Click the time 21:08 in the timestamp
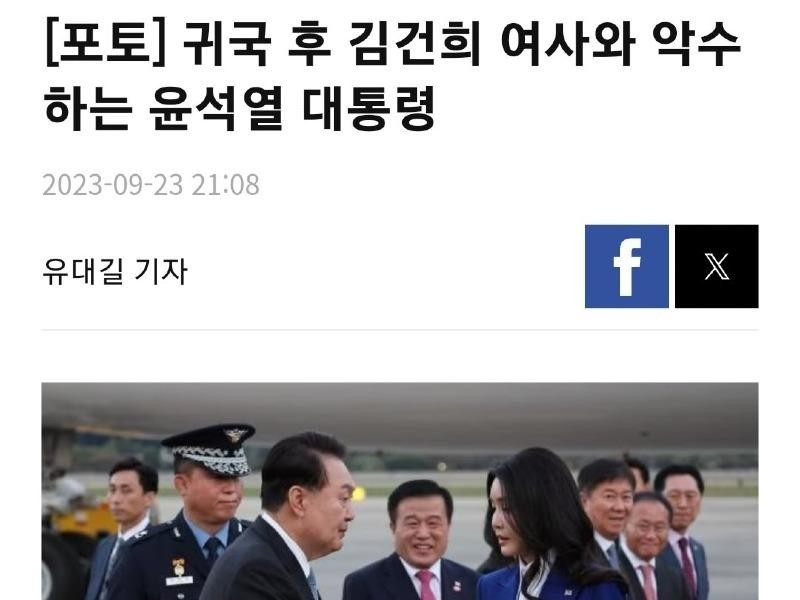 226,185
